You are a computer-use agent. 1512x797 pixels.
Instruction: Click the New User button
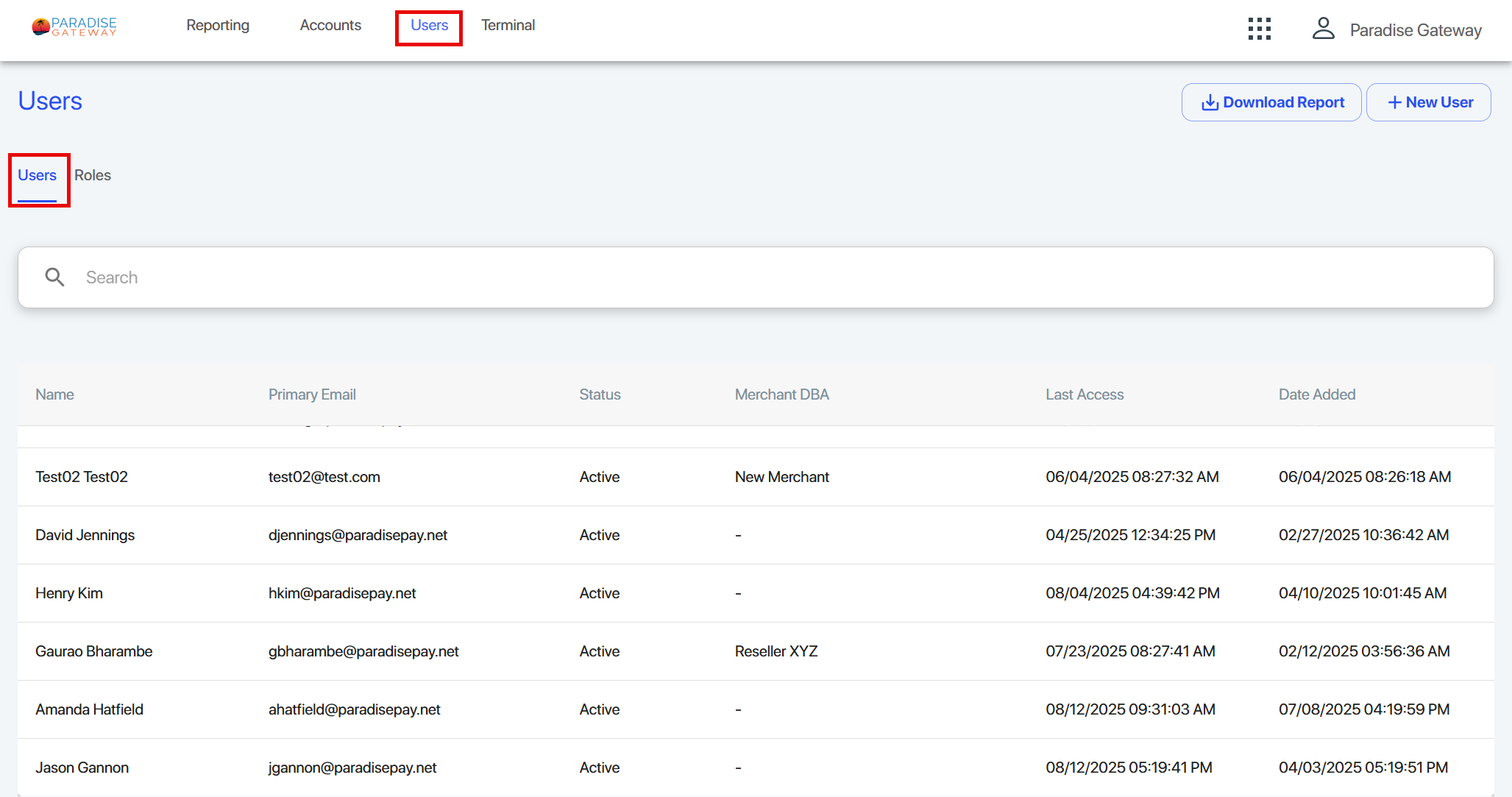tap(1429, 102)
